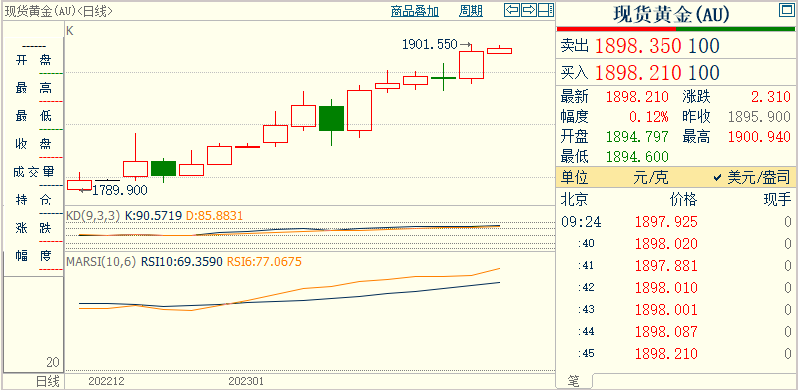
Task: Toggle the 最高 legend item
Action: pos(34,88)
